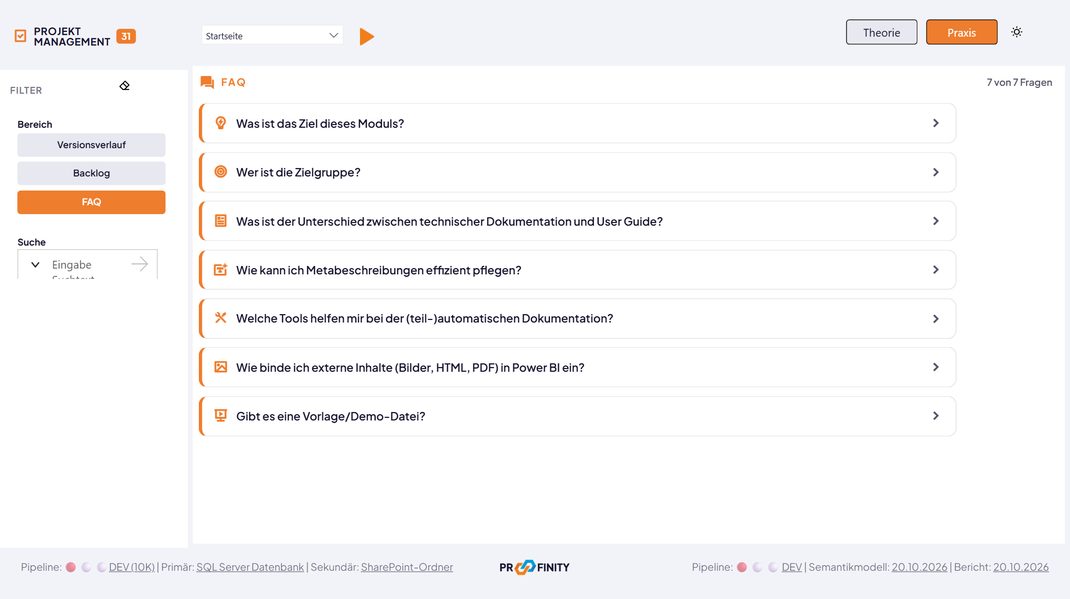Open question 'Wie binde ich externe Inhalte' ein
1070x599 pixels.
tap(577, 367)
